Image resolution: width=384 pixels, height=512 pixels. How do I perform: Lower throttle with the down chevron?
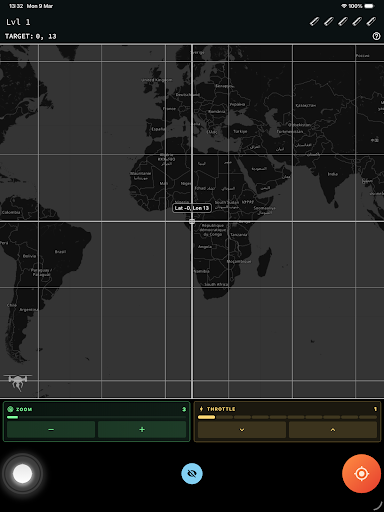click(x=242, y=430)
